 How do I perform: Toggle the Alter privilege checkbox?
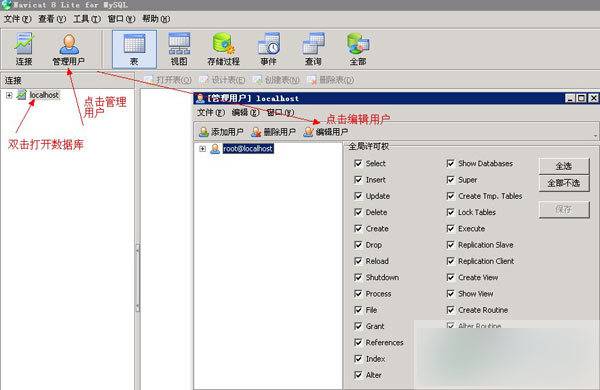[358, 375]
